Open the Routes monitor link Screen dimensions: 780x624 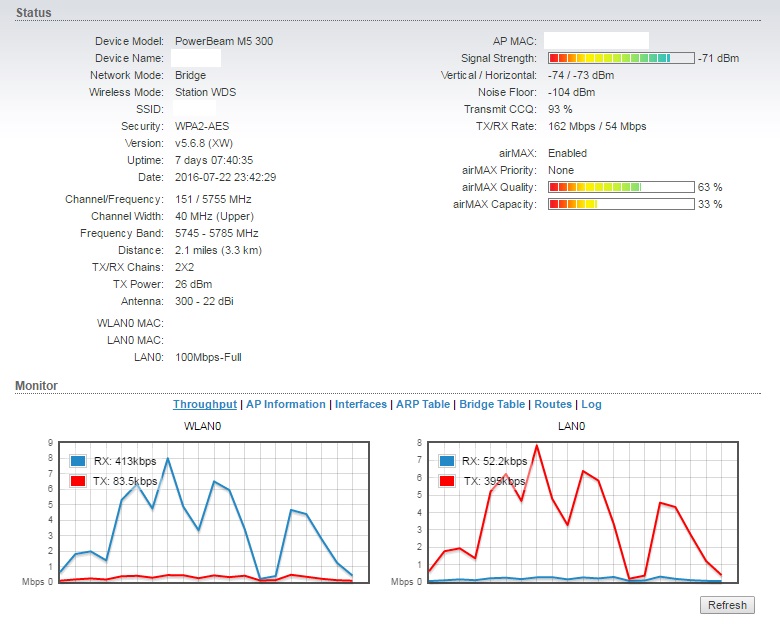[553, 404]
